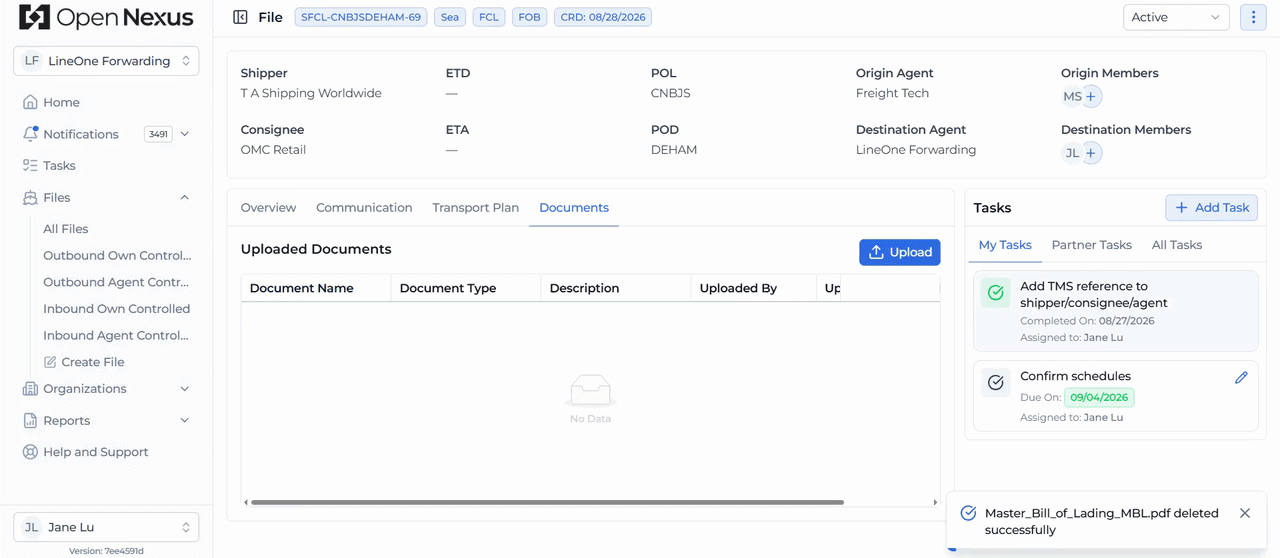Switch to the Overview tab
Viewport: 1280px width, 558px height.
pos(268,208)
